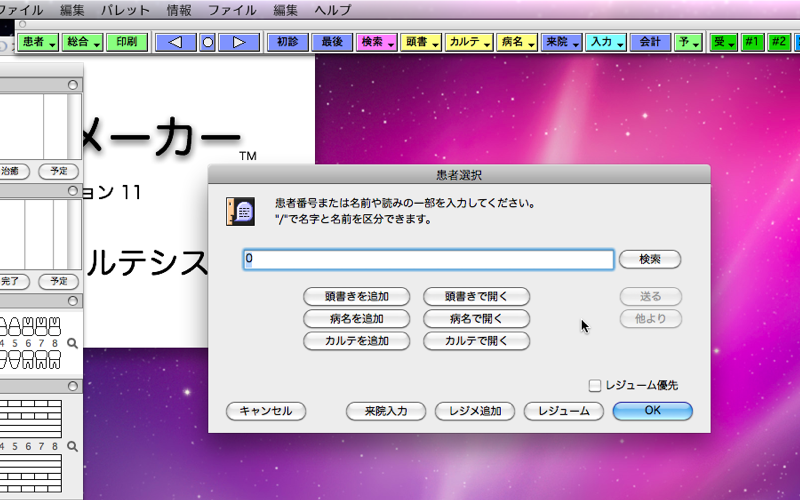This screenshot has width=800, height=500.
Task: Click the patient number input field
Action: coord(428,259)
